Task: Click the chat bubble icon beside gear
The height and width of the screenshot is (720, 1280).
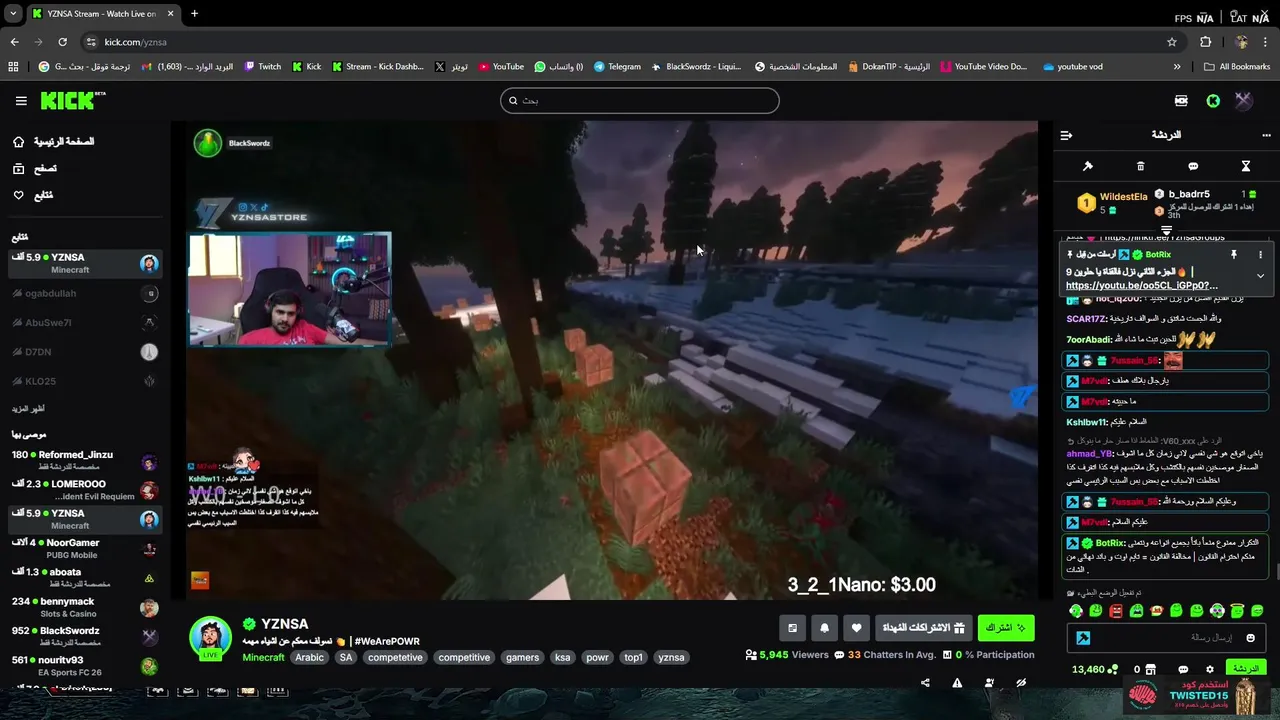Action: [1183, 669]
